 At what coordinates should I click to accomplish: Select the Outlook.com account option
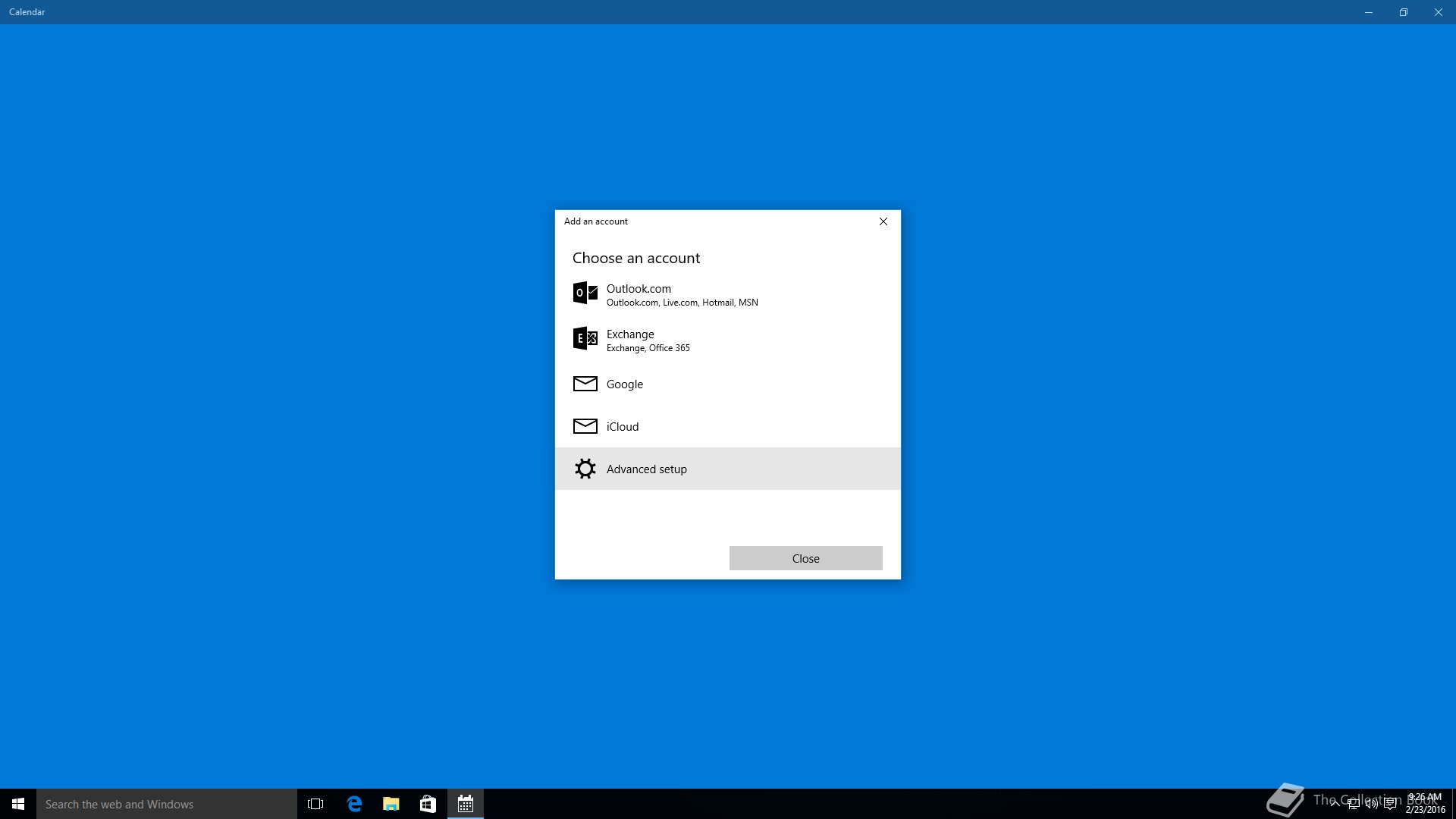[x=727, y=294]
